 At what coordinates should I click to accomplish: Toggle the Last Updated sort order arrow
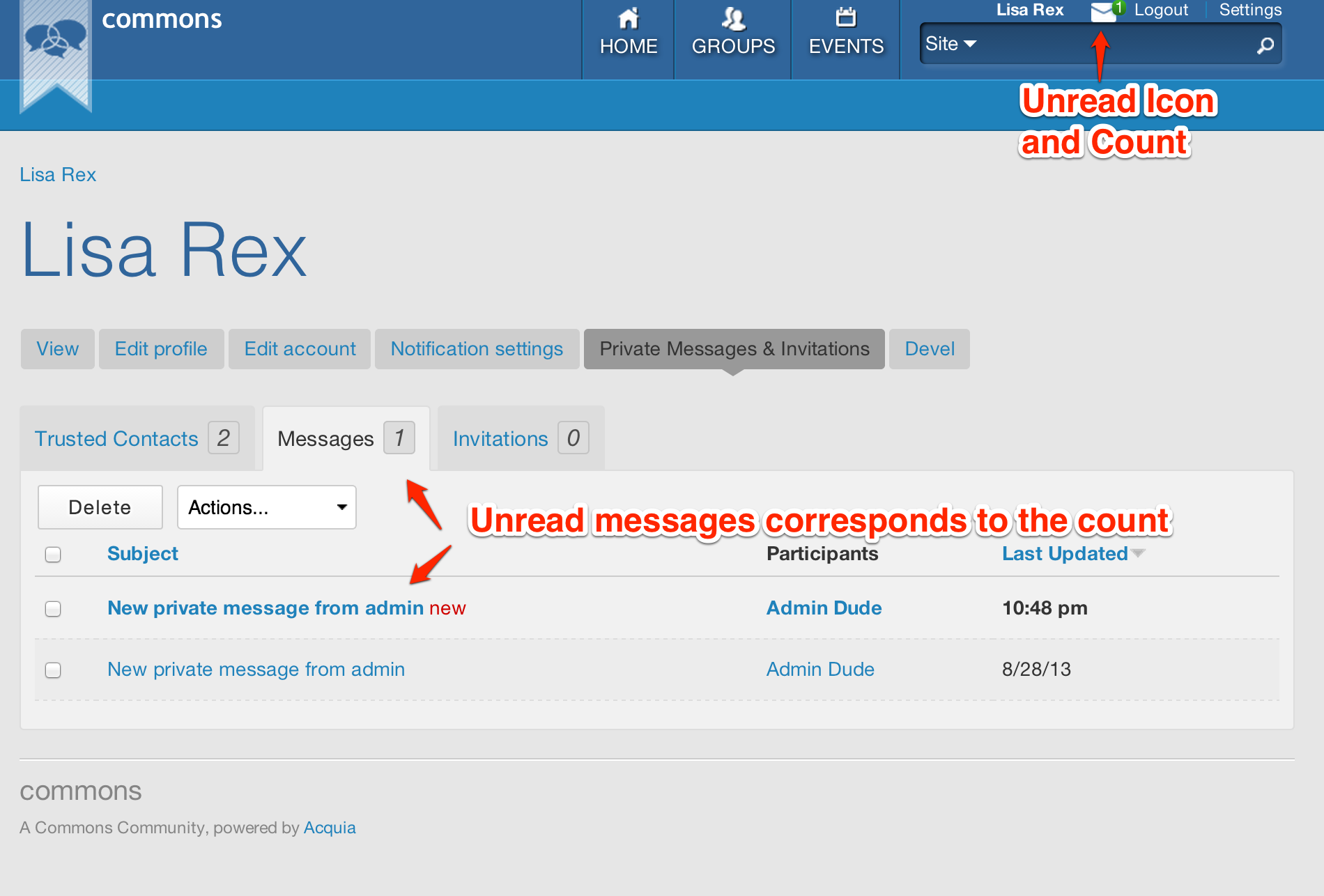(1139, 553)
